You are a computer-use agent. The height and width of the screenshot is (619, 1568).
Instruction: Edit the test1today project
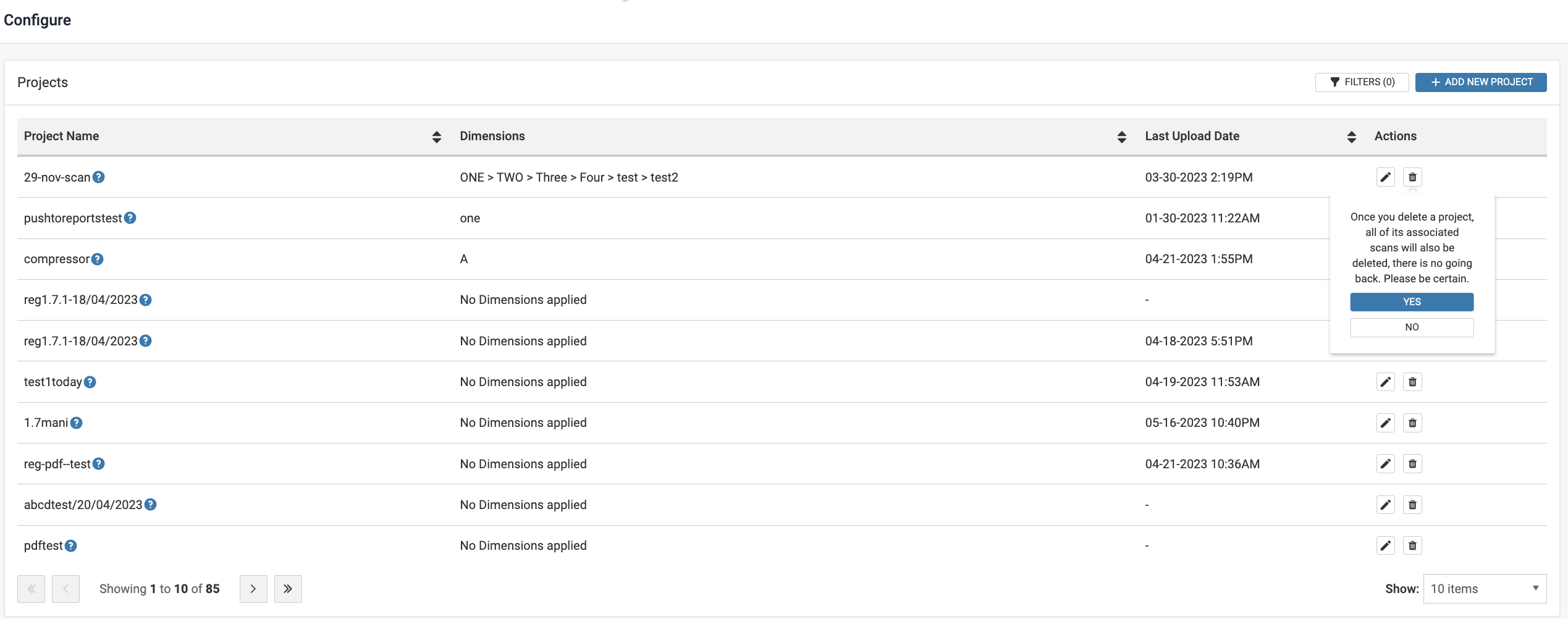[1385, 382]
